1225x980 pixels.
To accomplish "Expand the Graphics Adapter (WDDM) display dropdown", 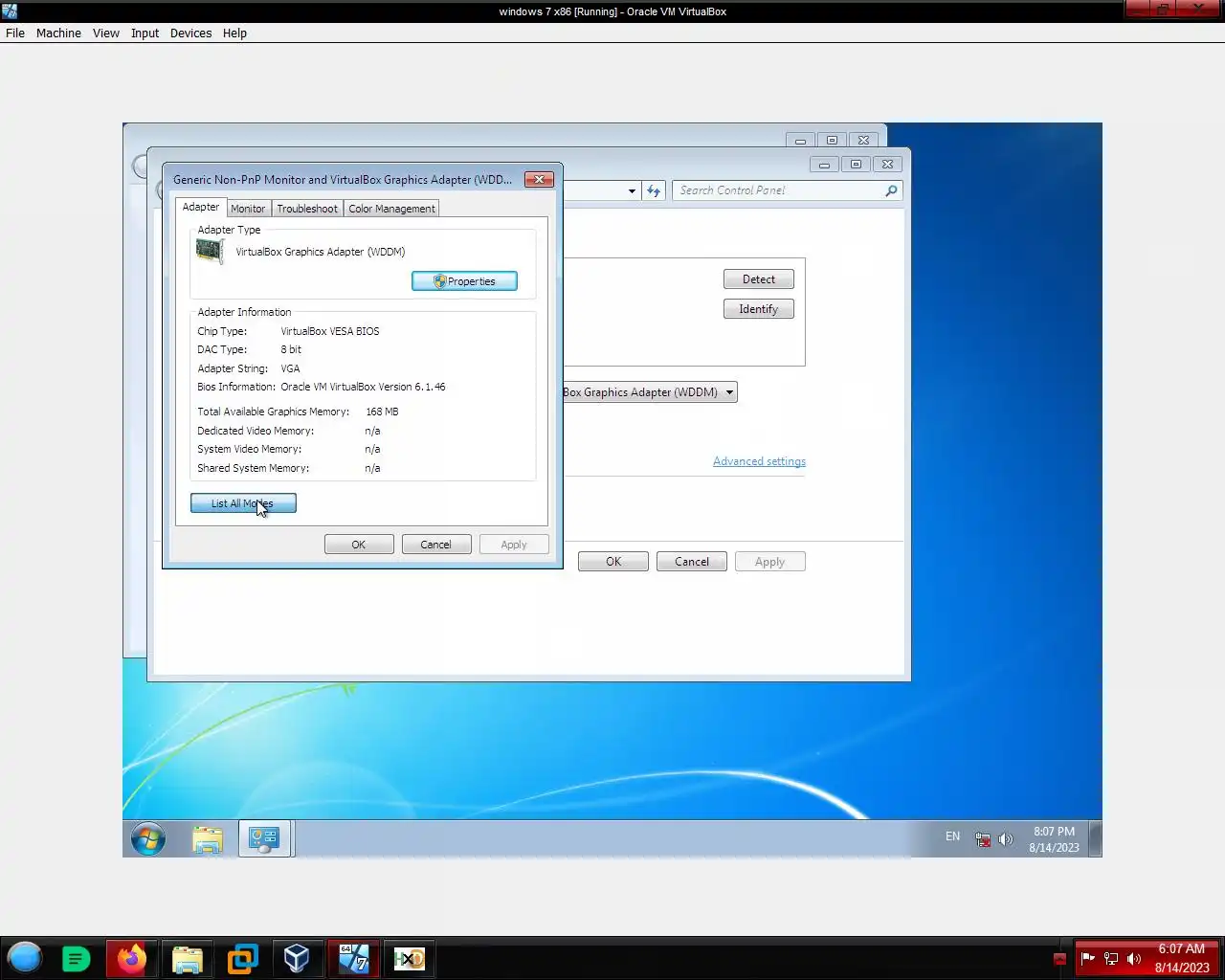I will pos(729,392).
